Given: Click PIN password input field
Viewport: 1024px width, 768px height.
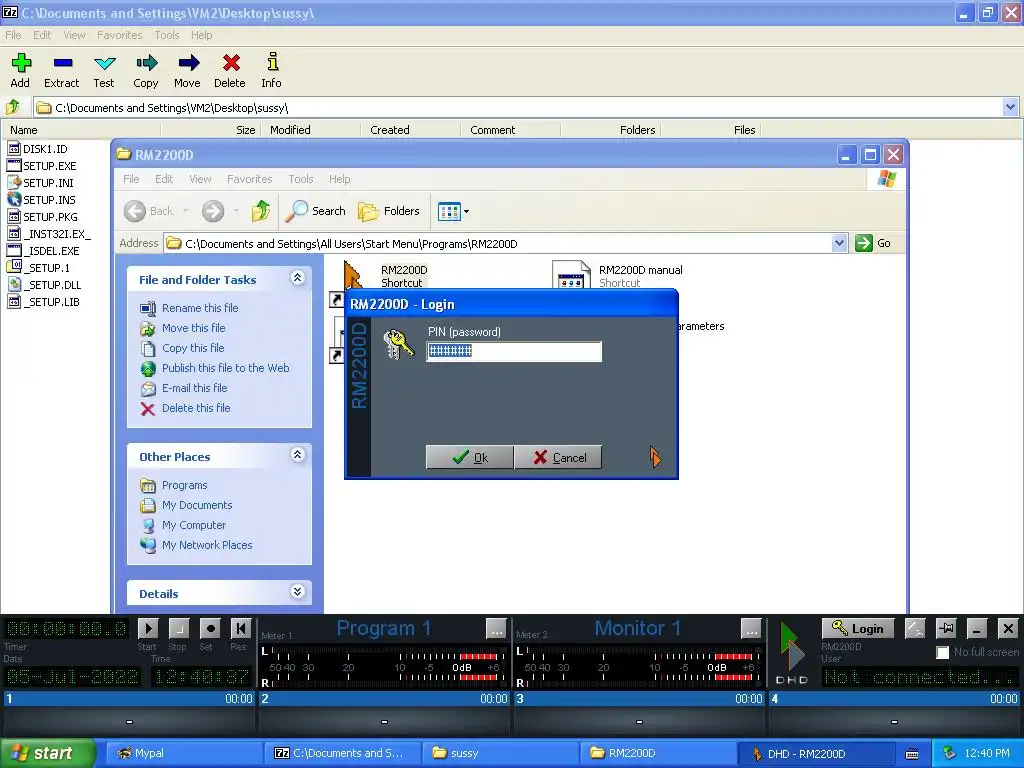Looking at the screenshot, I should pyautogui.click(x=514, y=351).
